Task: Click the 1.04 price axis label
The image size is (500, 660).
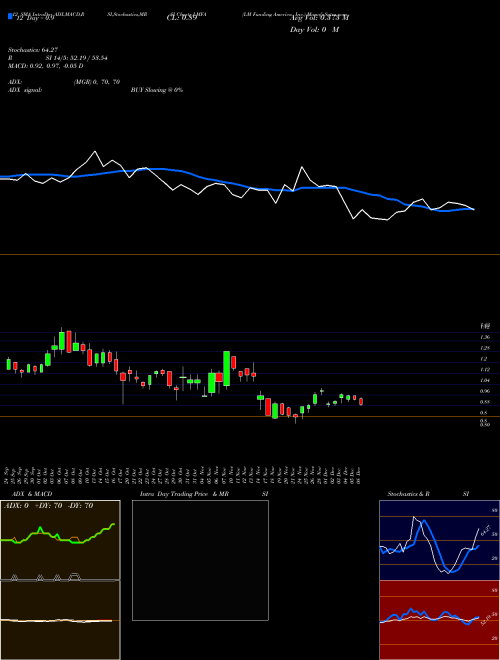Action: coord(485,381)
